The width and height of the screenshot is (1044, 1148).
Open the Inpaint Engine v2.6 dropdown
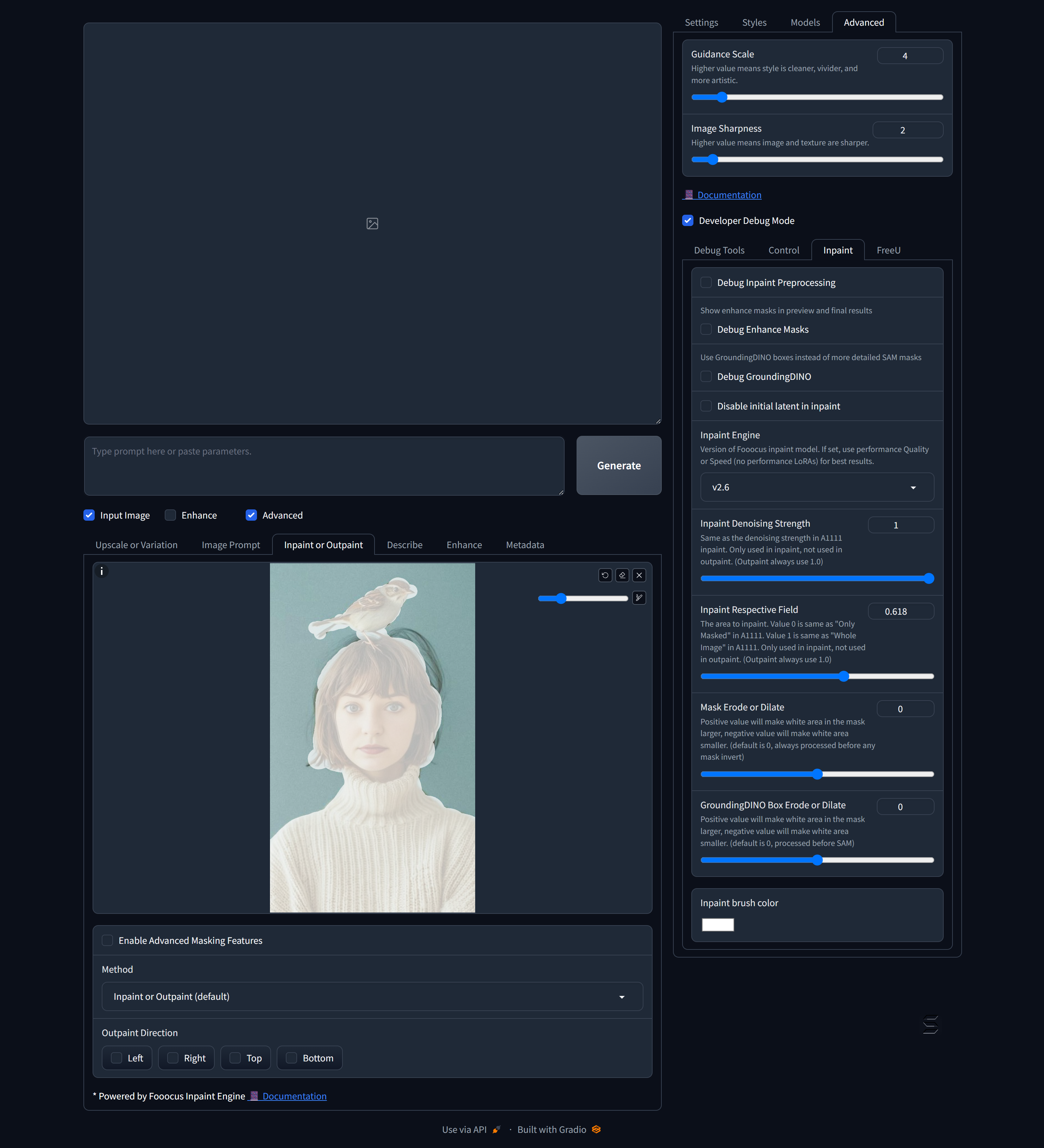tap(816, 488)
